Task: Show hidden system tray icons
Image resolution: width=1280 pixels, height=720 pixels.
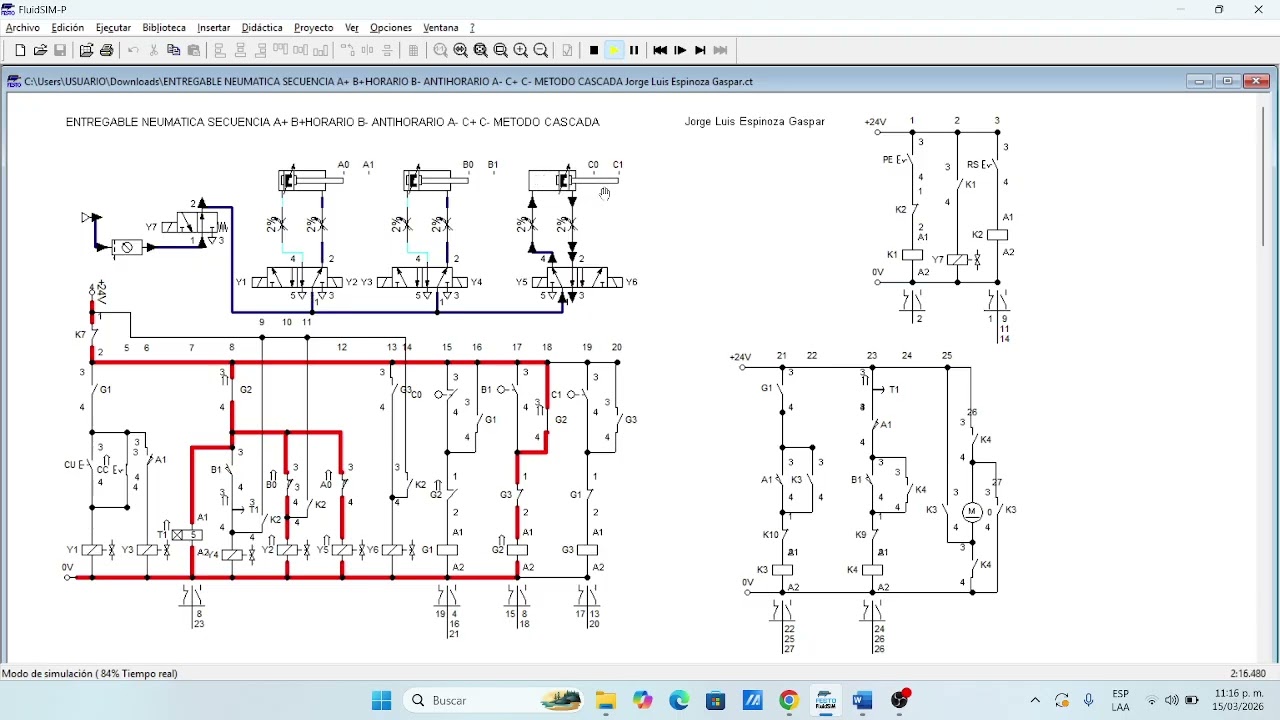Action: point(1035,701)
